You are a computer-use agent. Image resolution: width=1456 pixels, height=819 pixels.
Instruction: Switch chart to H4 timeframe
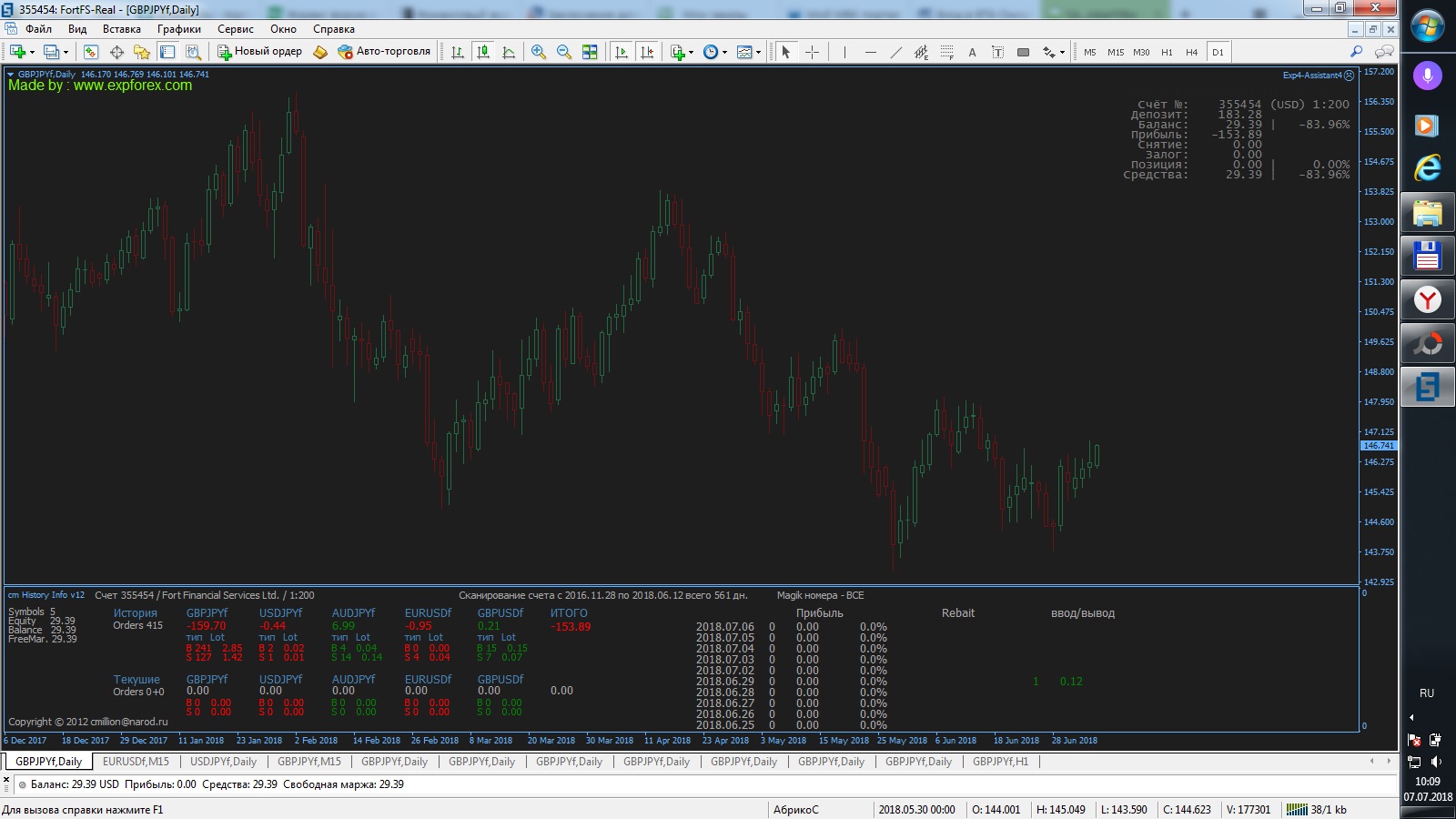pos(1191,52)
